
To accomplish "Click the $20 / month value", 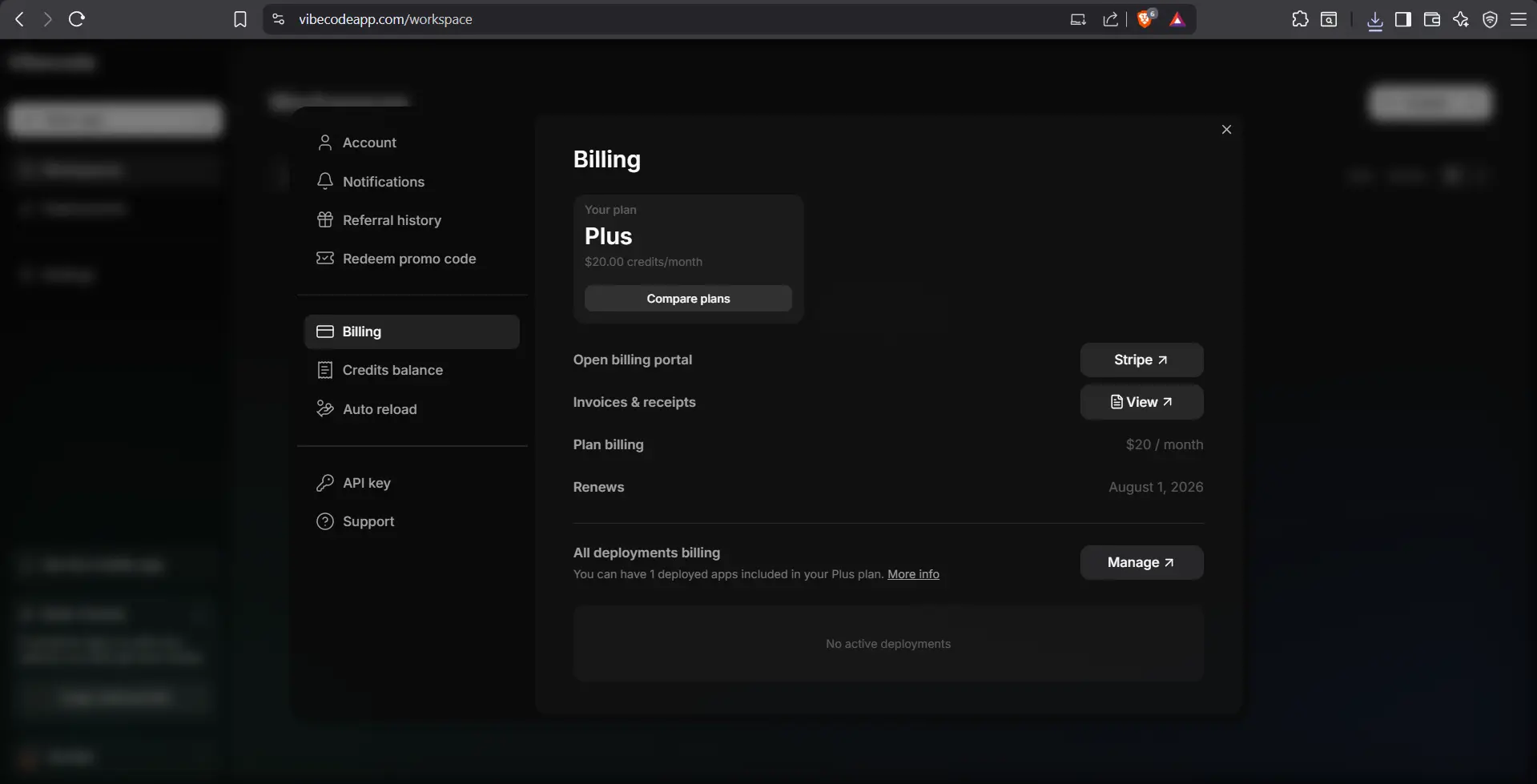I will pyautogui.click(x=1165, y=444).
